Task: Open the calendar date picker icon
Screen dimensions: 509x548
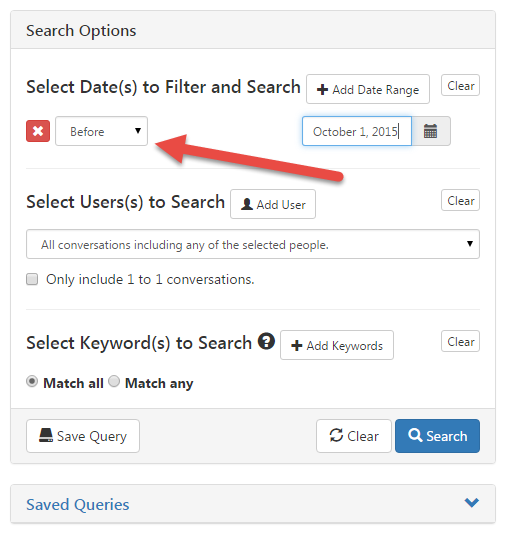Action: tap(431, 131)
